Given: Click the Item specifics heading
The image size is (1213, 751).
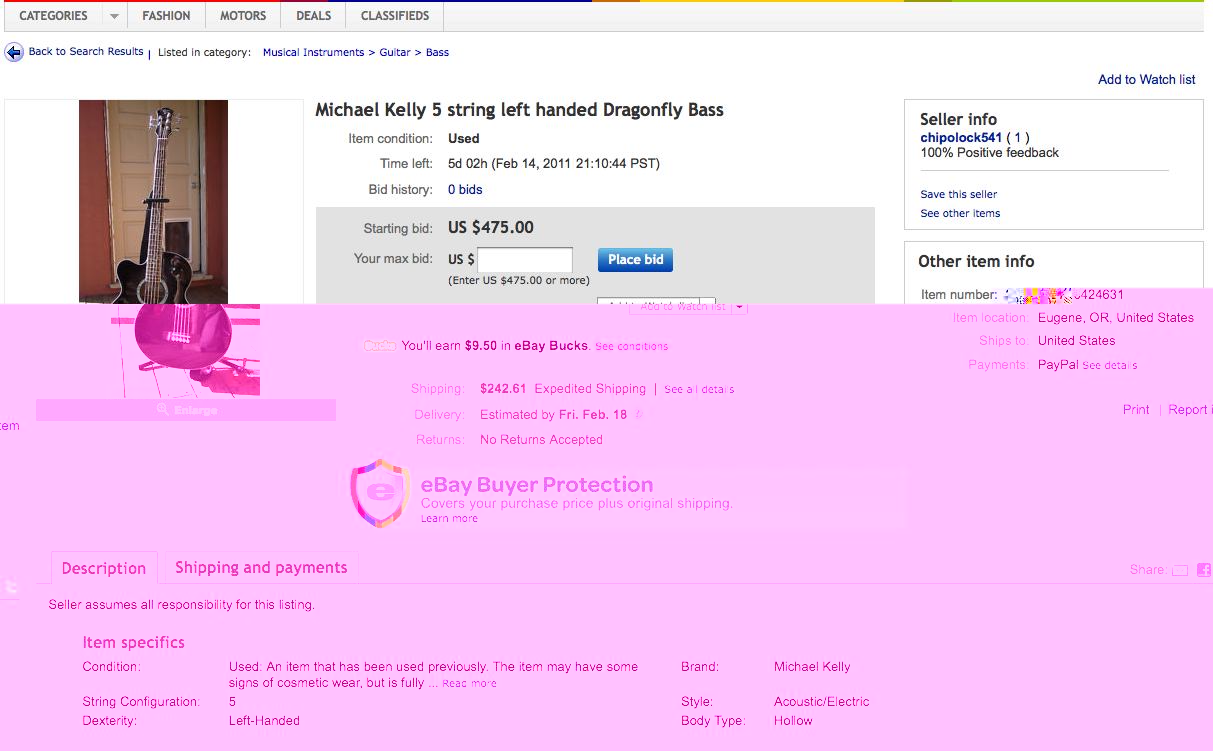Looking at the screenshot, I should [x=133, y=642].
